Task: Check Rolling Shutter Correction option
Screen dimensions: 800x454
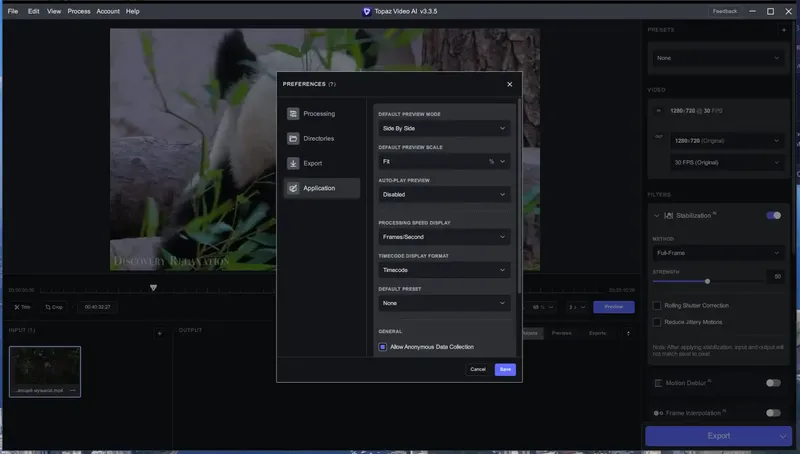Action: click(x=657, y=306)
